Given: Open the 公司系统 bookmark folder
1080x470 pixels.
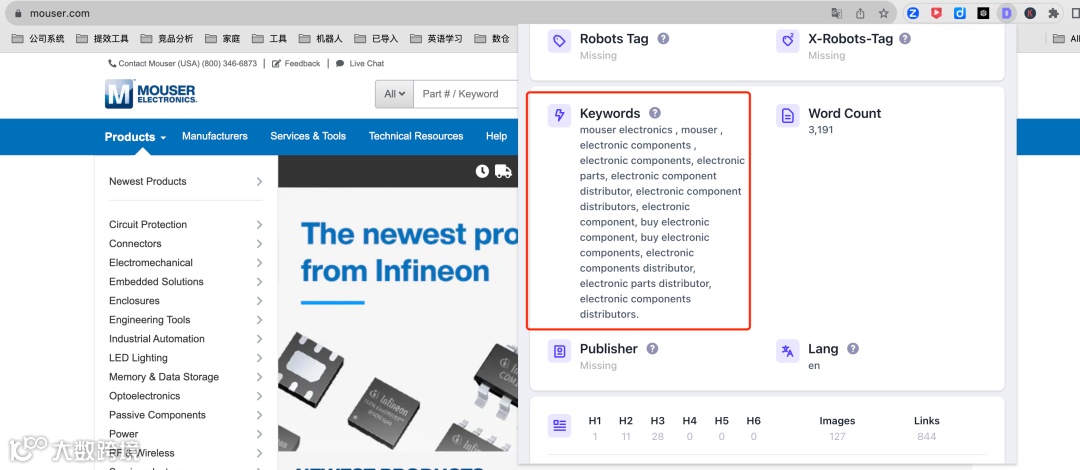Looking at the screenshot, I should tap(39, 39).
